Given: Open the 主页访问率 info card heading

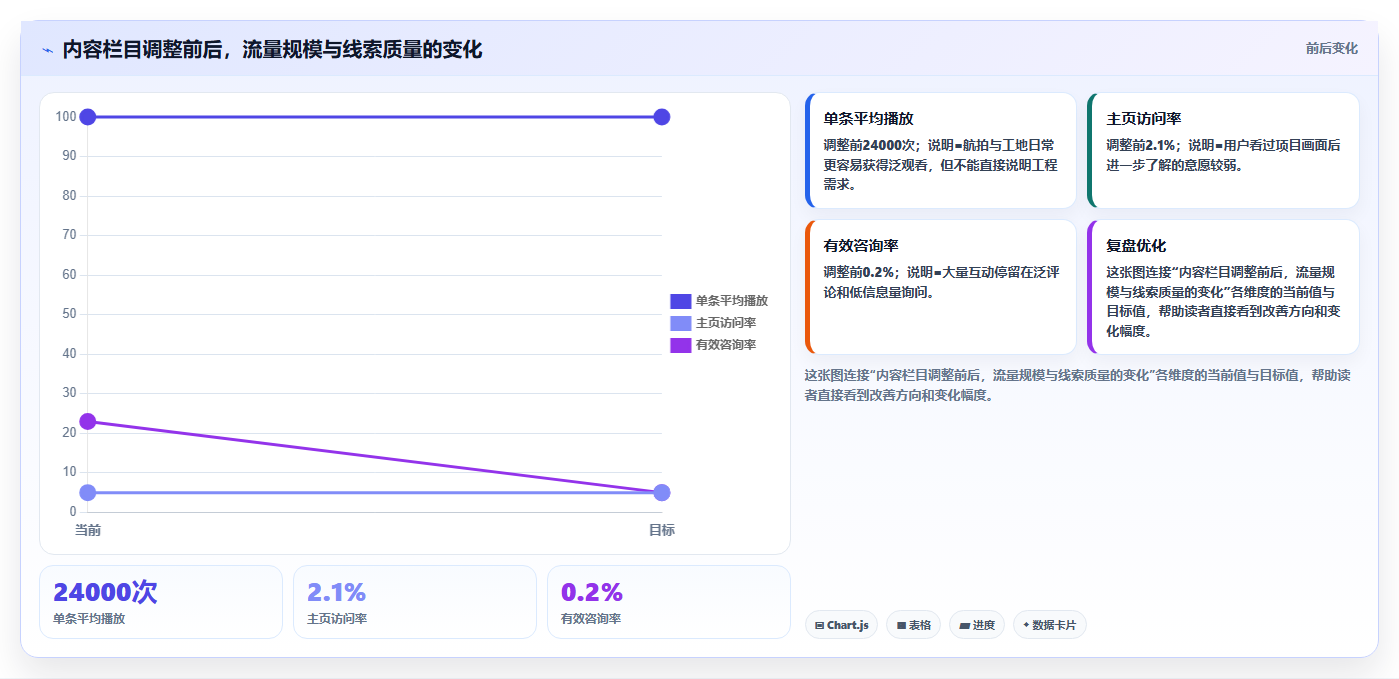Looking at the screenshot, I should pos(1144,118).
